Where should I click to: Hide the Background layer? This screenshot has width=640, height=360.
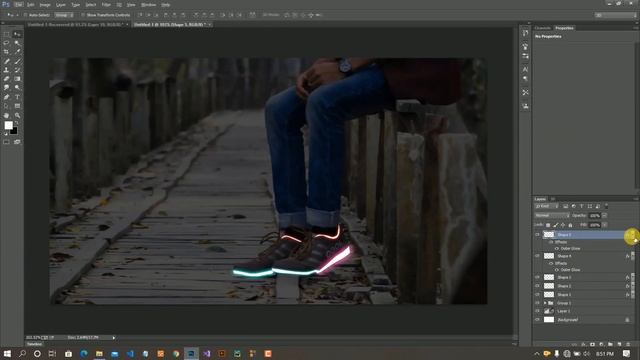click(x=537, y=320)
